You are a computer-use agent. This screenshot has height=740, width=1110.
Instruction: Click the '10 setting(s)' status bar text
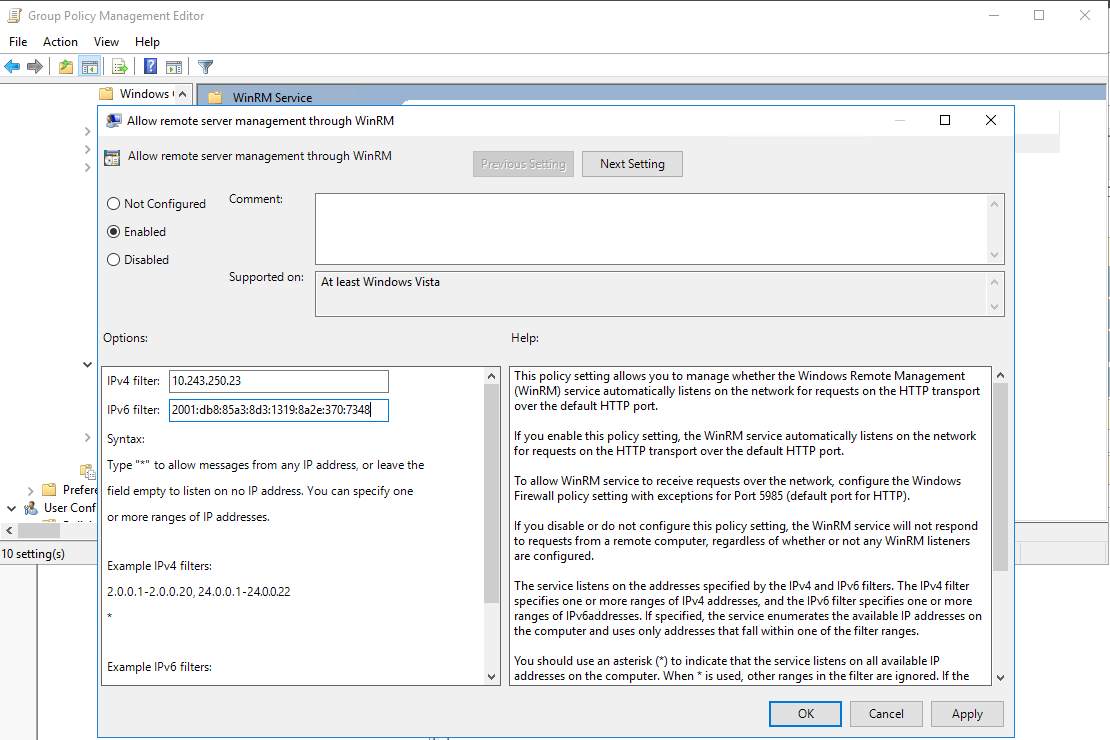coord(33,554)
